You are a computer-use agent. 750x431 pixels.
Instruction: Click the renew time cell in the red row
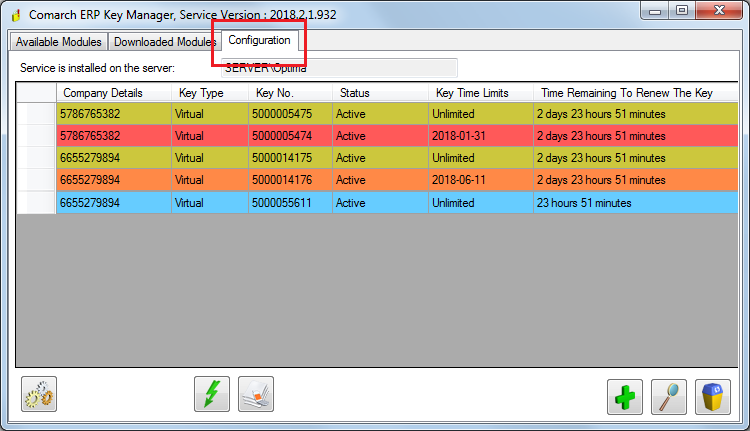[636, 136]
